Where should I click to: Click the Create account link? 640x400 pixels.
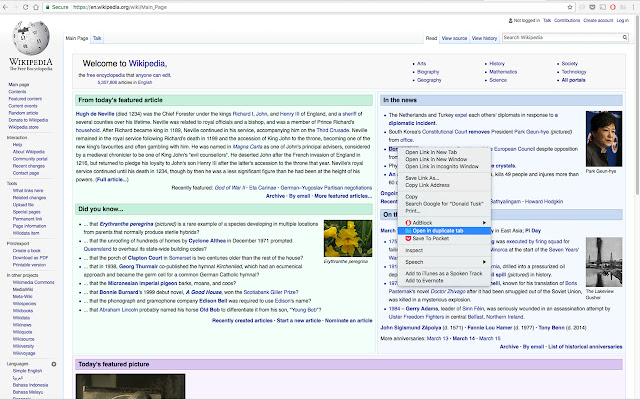point(598,20)
